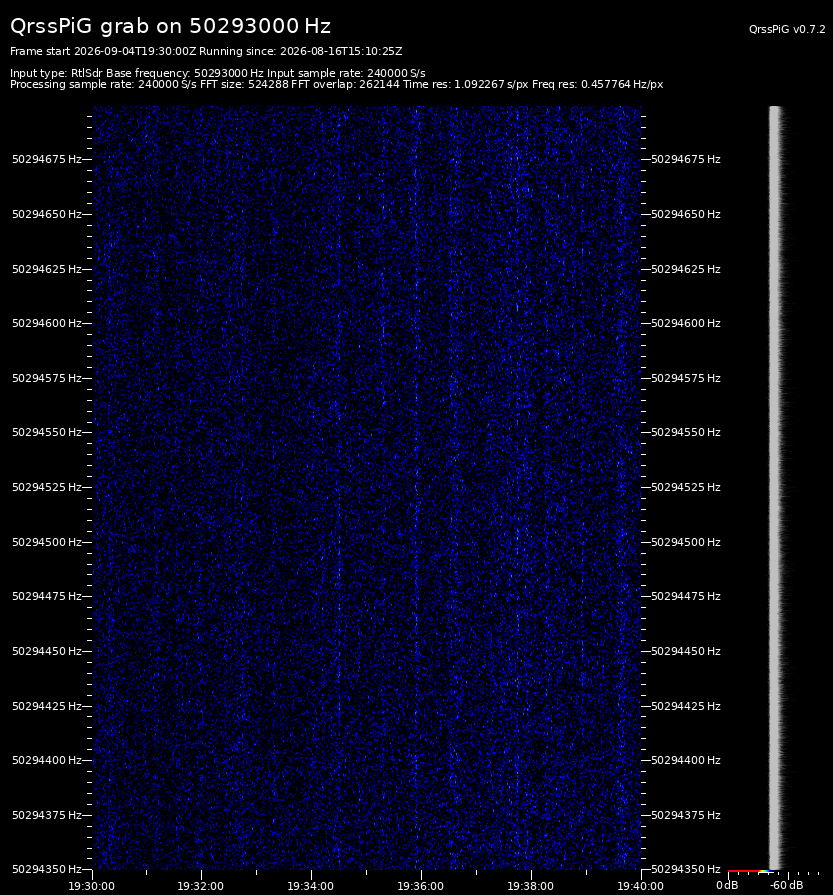Image resolution: width=833 pixels, height=895 pixels.
Task: Click the red-to-blue color scale bar
Action: pos(750,871)
